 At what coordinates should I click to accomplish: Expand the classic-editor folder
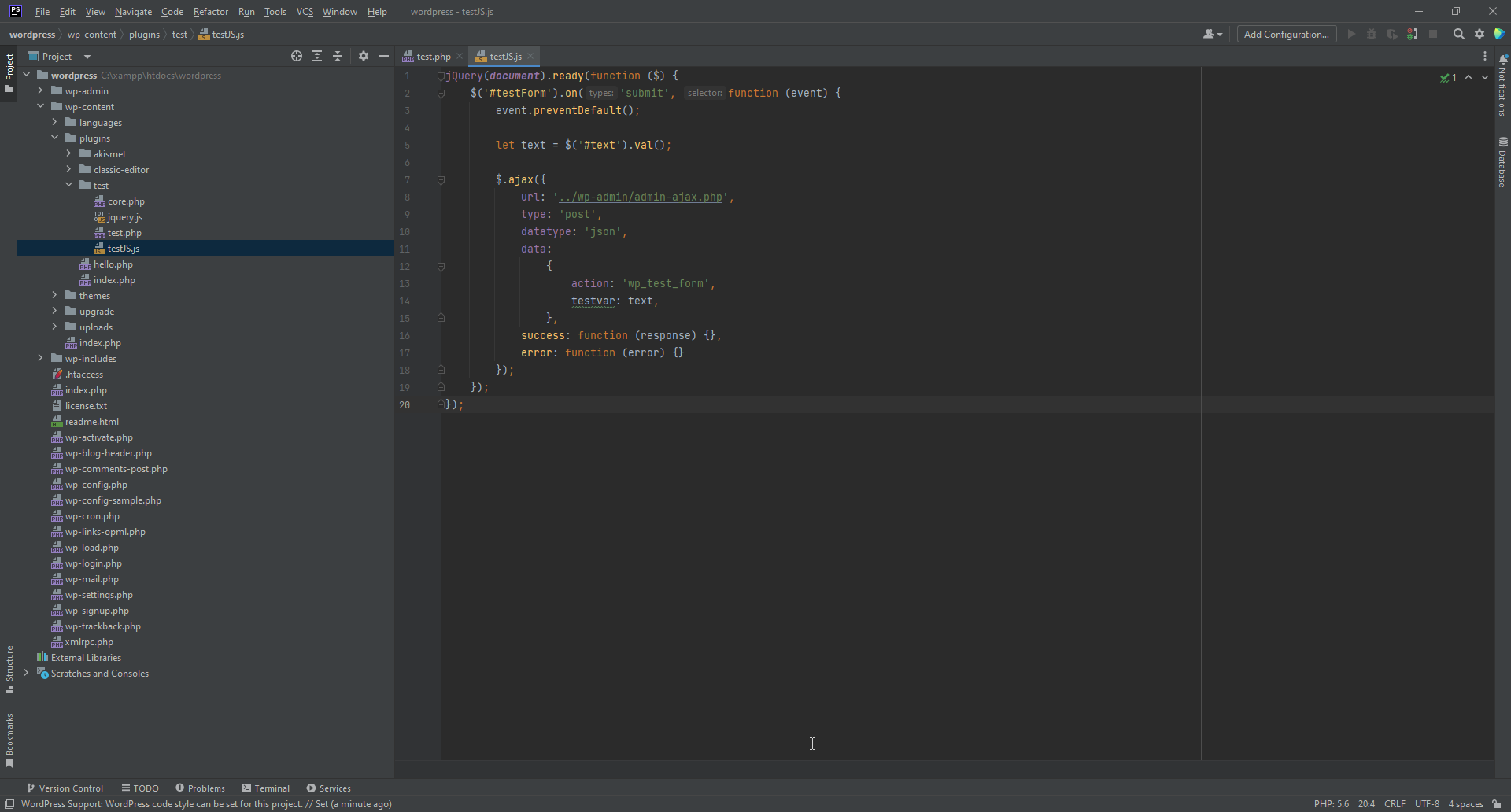[69, 169]
